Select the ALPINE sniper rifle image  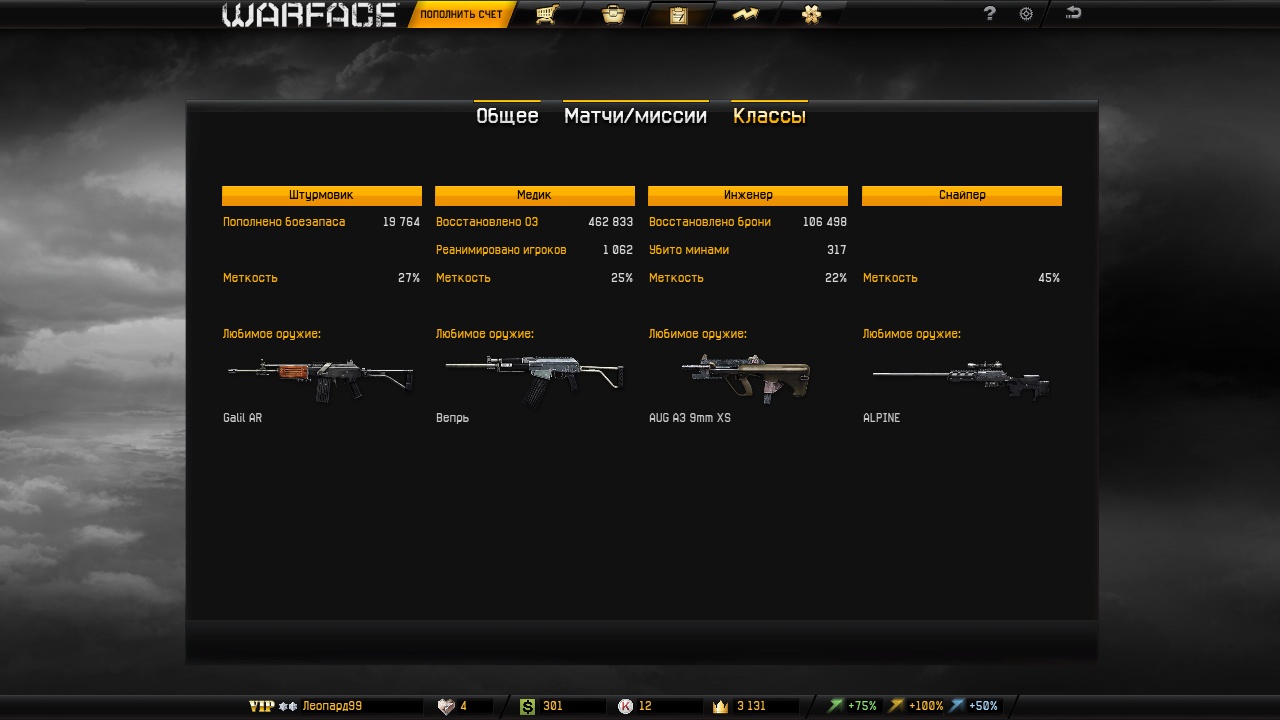pyautogui.click(x=961, y=381)
